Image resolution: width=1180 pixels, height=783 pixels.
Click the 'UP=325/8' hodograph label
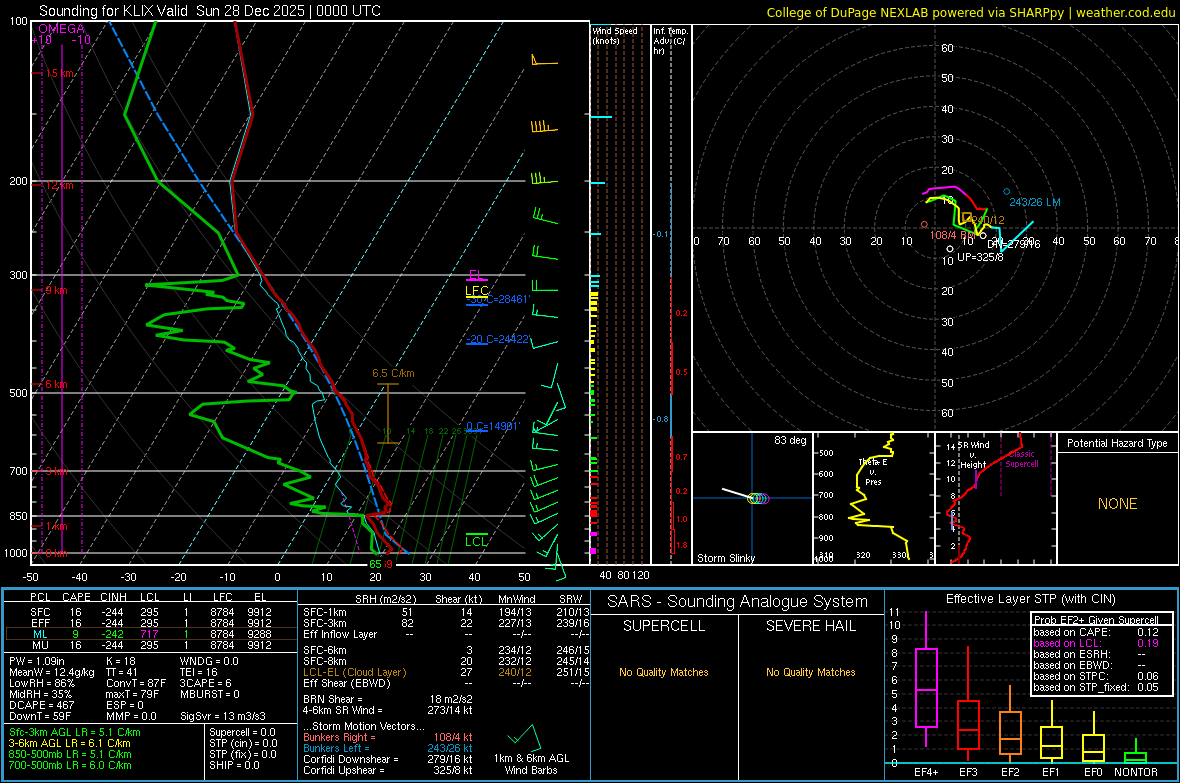[980, 257]
